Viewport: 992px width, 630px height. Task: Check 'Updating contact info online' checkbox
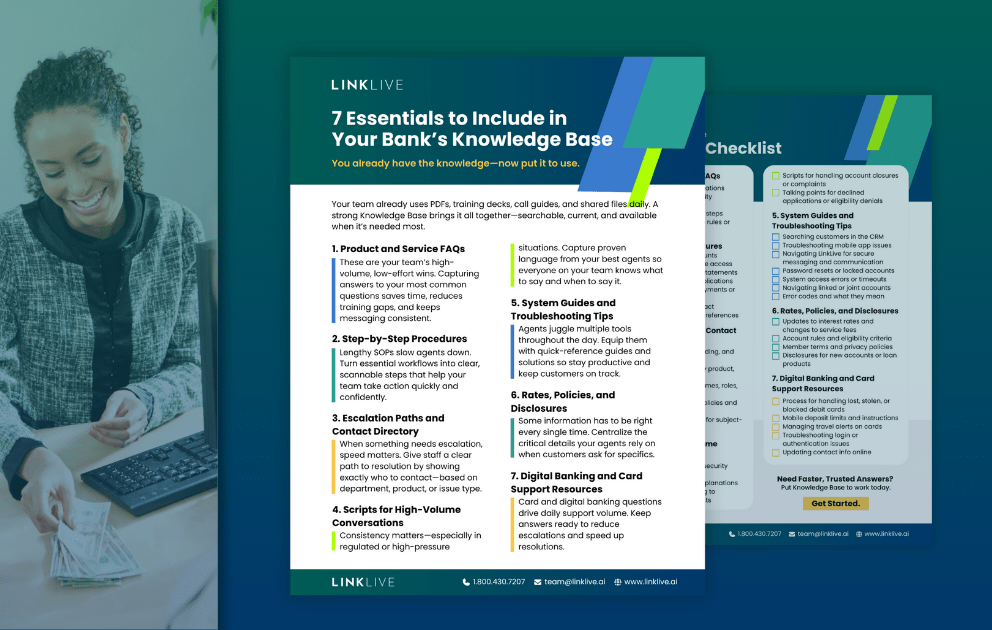[776, 452]
